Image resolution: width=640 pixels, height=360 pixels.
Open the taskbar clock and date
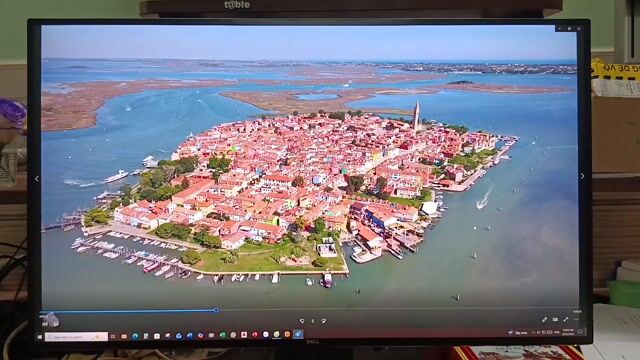568,332
